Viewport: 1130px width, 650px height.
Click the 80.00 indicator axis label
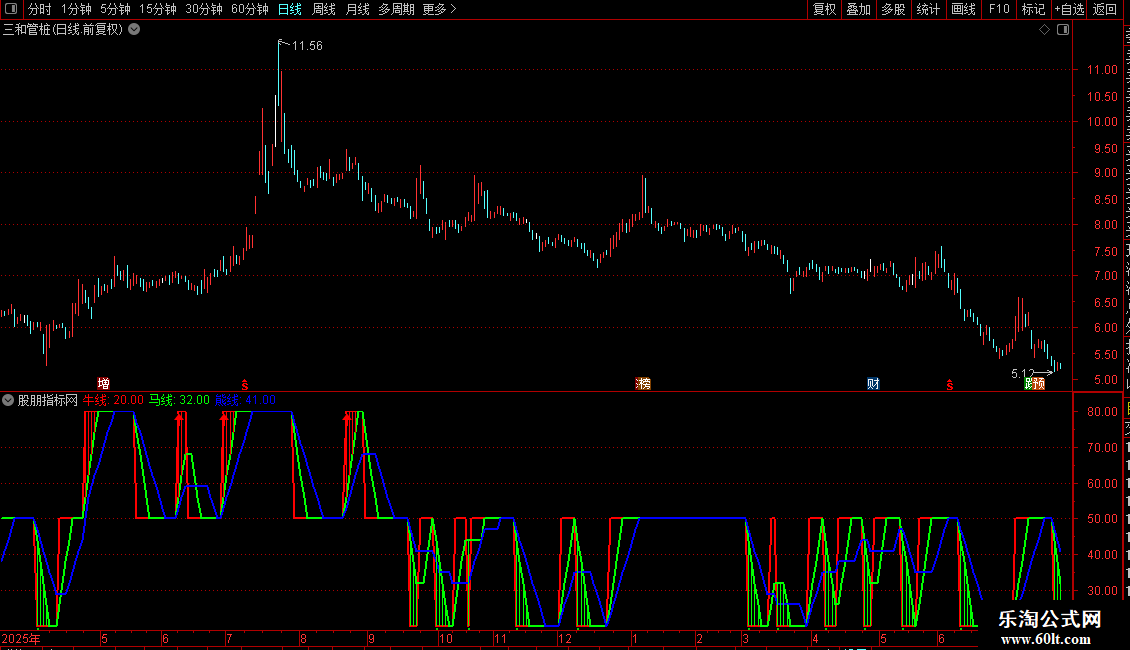(x=1103, y=411)
